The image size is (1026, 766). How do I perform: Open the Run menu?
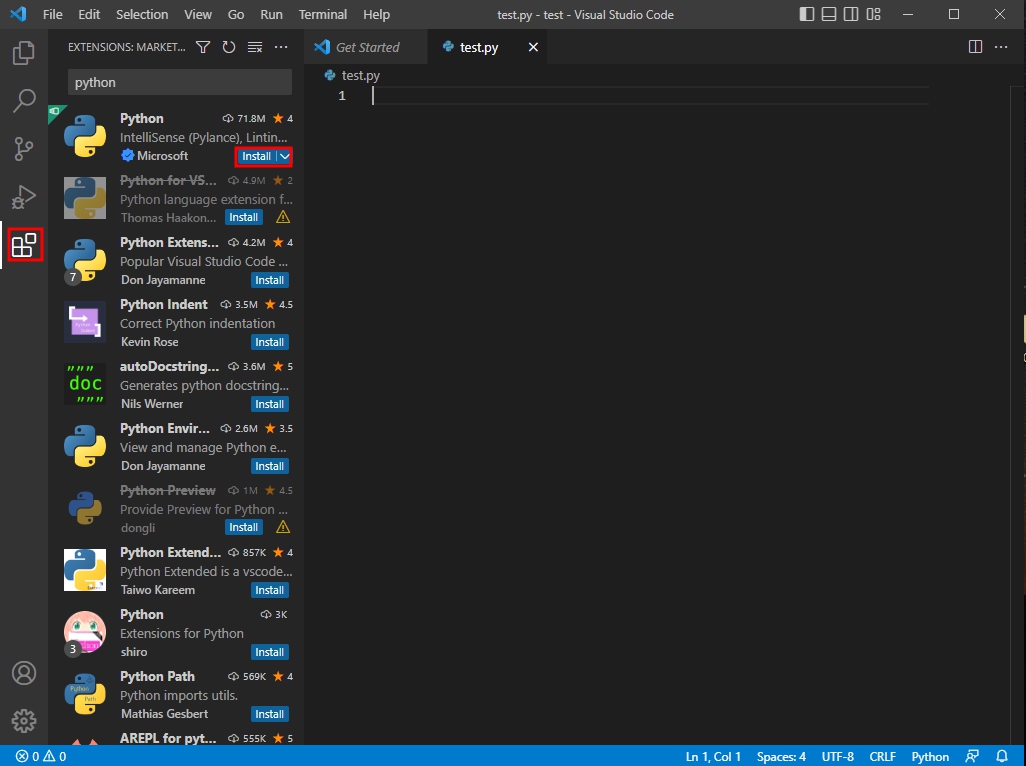click(272, 14)
